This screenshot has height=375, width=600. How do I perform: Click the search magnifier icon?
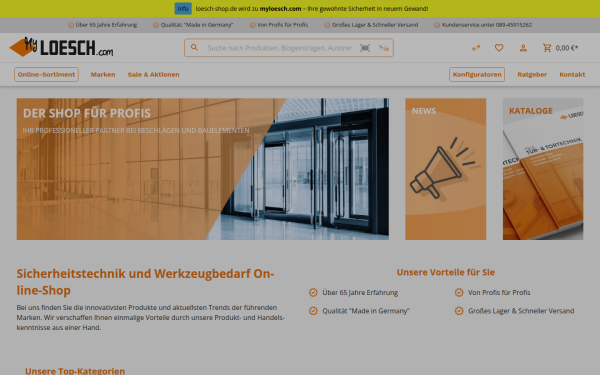pyautogui.click(x=194, y=47)
